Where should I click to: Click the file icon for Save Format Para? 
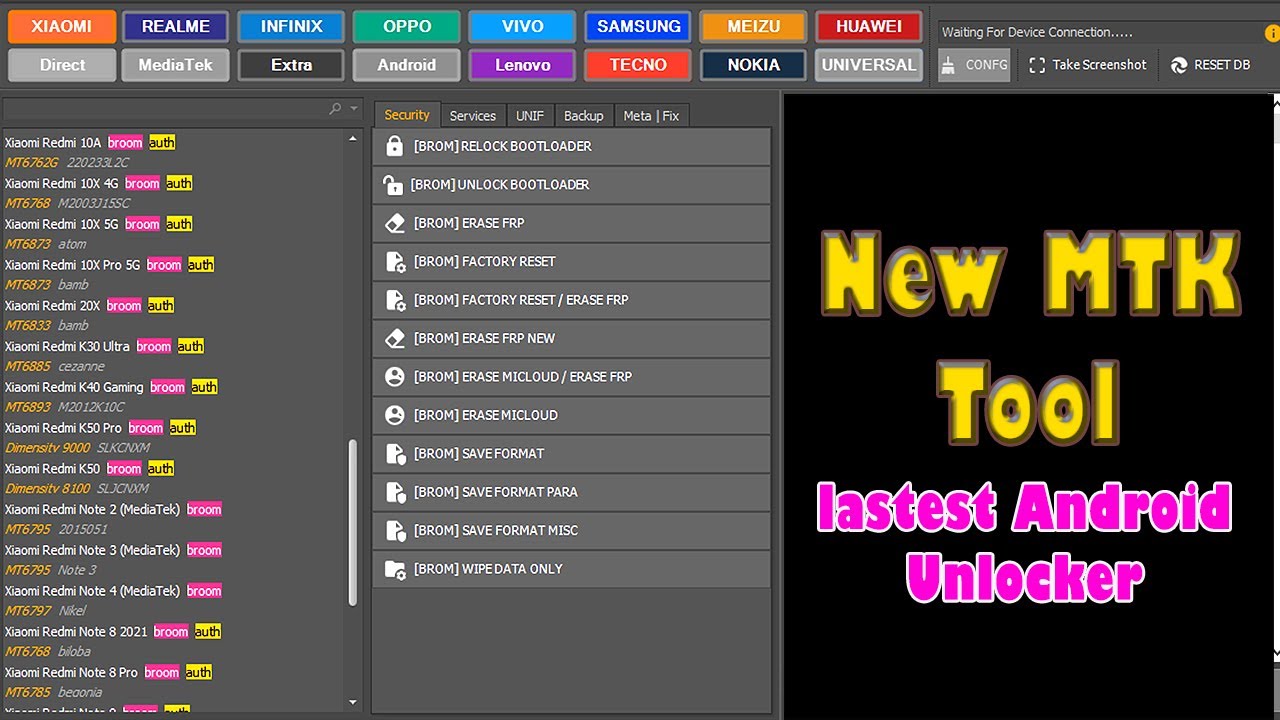point(395,492)
